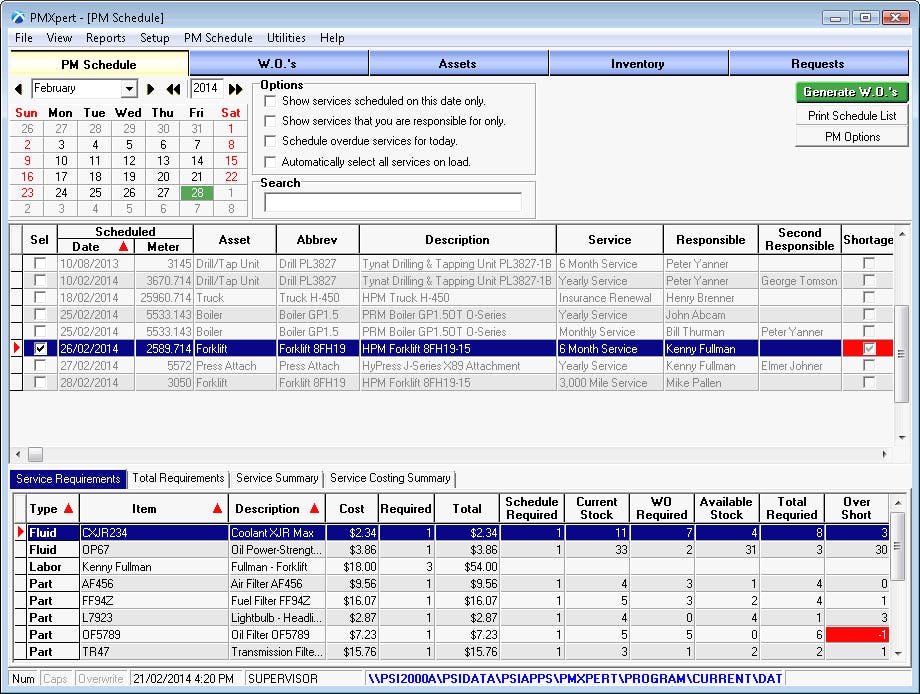Open the Service Summary tab

[x=277, y=478]
